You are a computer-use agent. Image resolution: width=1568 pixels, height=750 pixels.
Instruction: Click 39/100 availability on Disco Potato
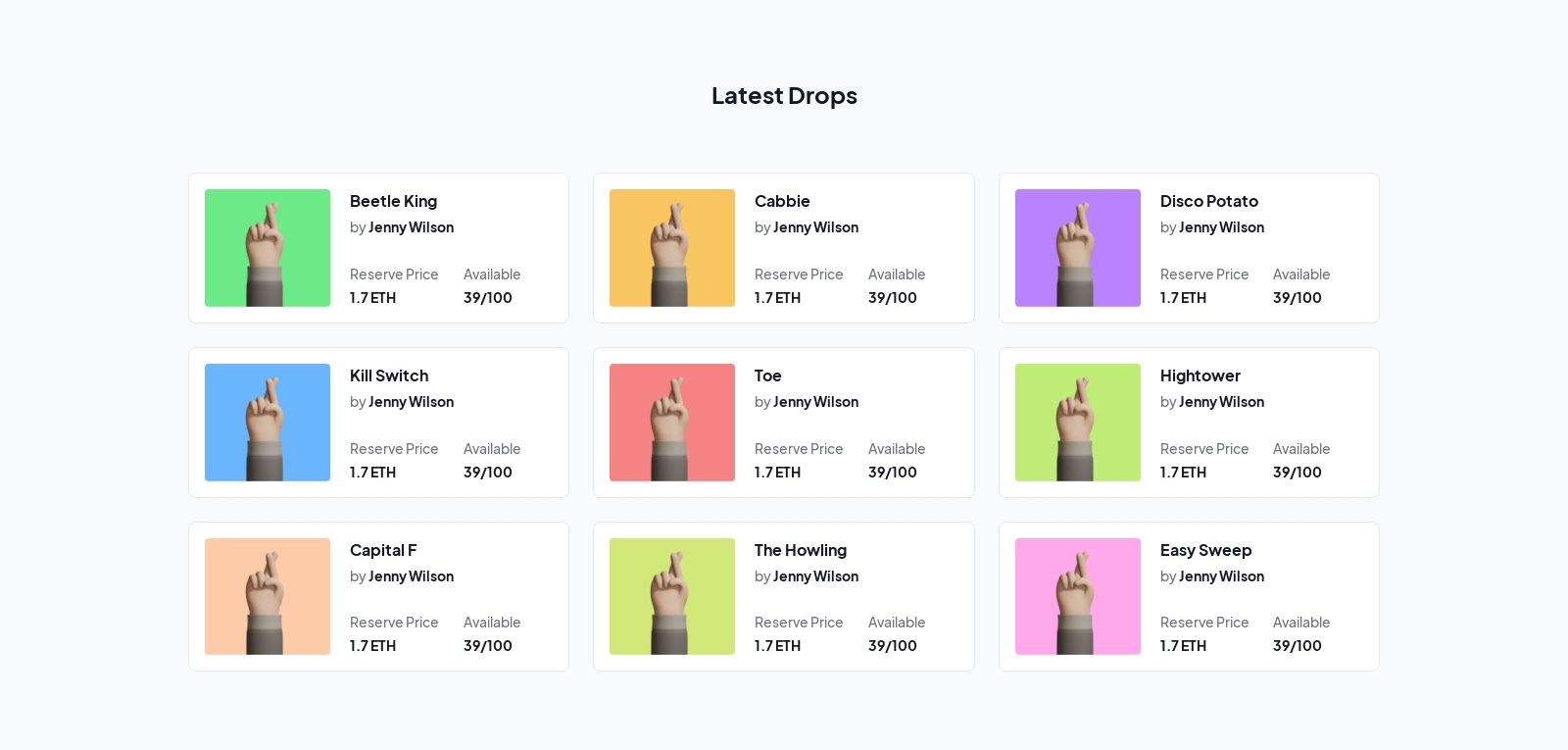[1298, 298]
